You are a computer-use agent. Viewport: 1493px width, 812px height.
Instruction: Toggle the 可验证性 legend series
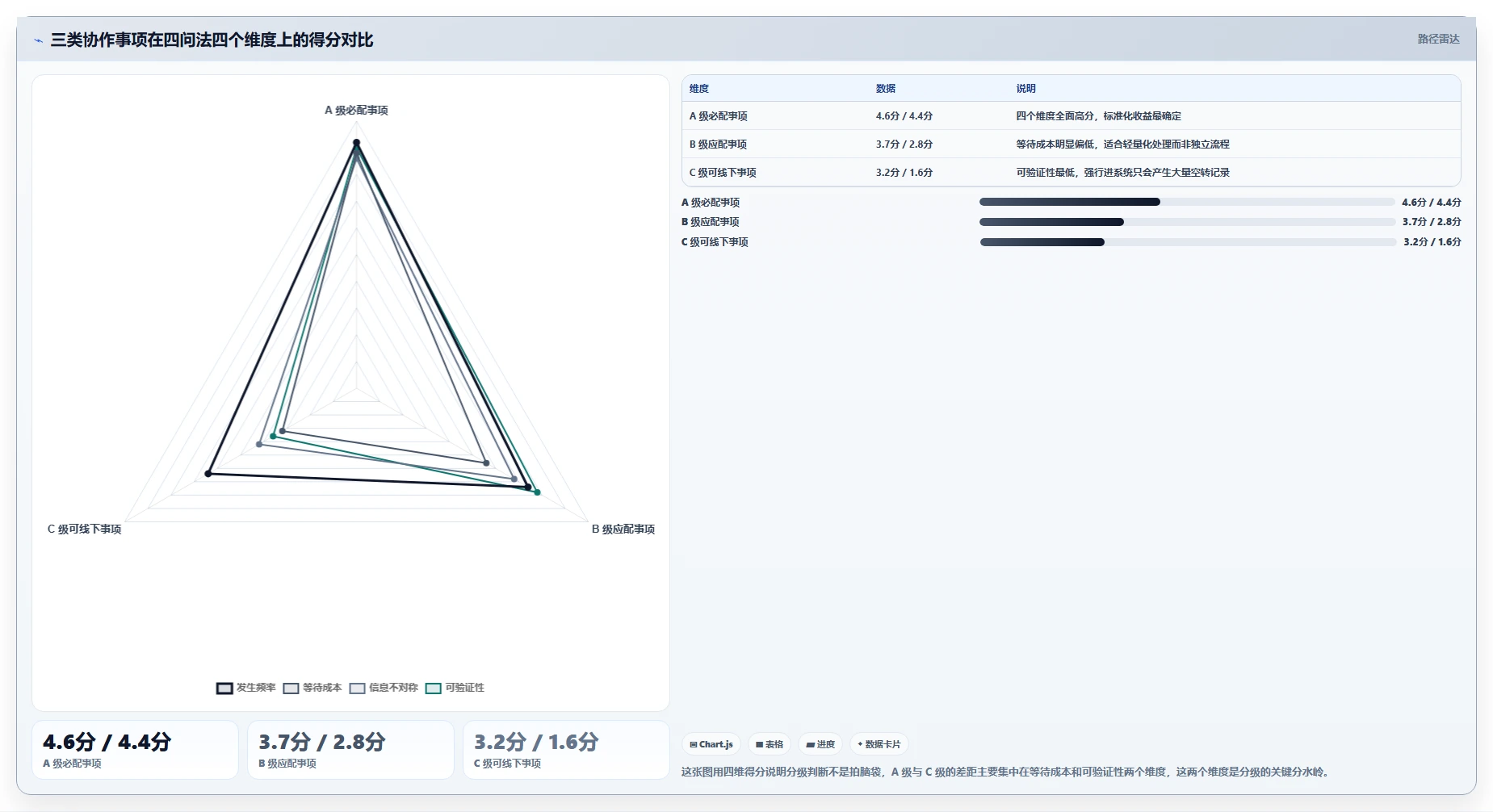(x=455, y=688)
